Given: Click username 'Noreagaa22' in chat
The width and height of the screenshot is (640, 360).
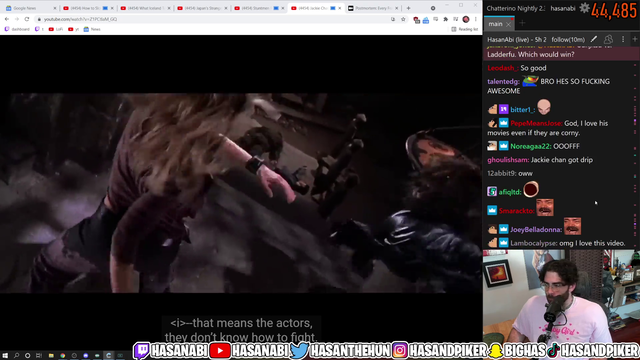Looking at the screenshot, I should tap(530, 146).
